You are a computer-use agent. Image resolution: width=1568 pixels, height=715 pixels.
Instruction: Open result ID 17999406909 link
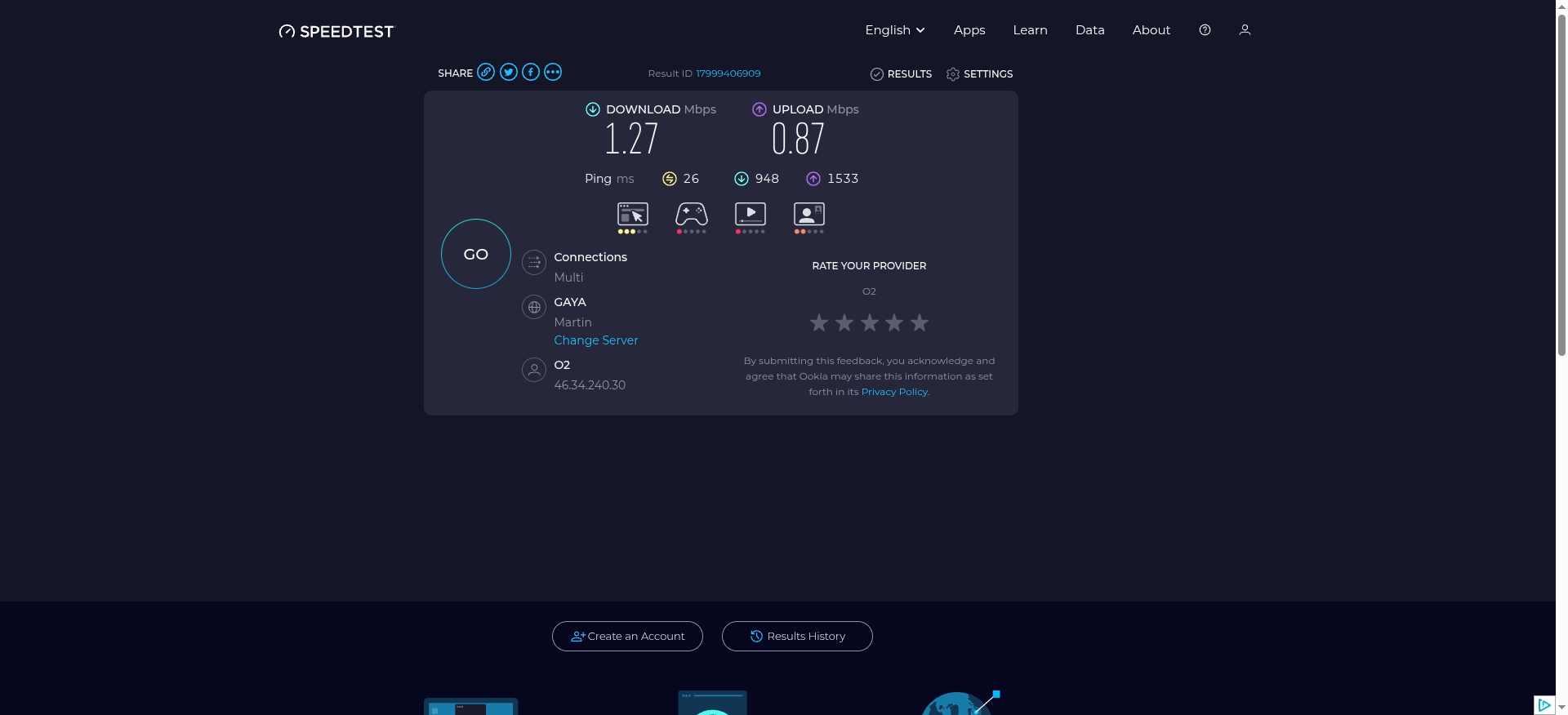pyautogui.click(x=728, y=73)
